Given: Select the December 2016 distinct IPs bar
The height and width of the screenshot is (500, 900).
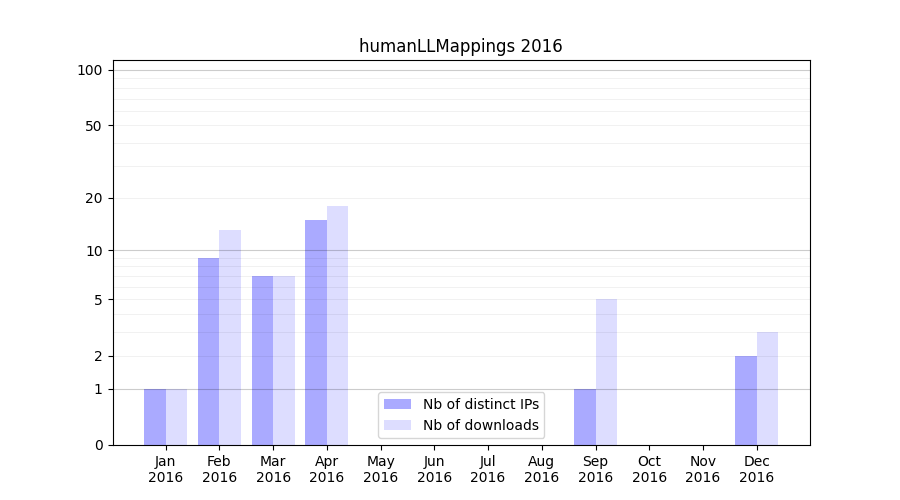Looking at the screenshot, I should pos(746,400).
